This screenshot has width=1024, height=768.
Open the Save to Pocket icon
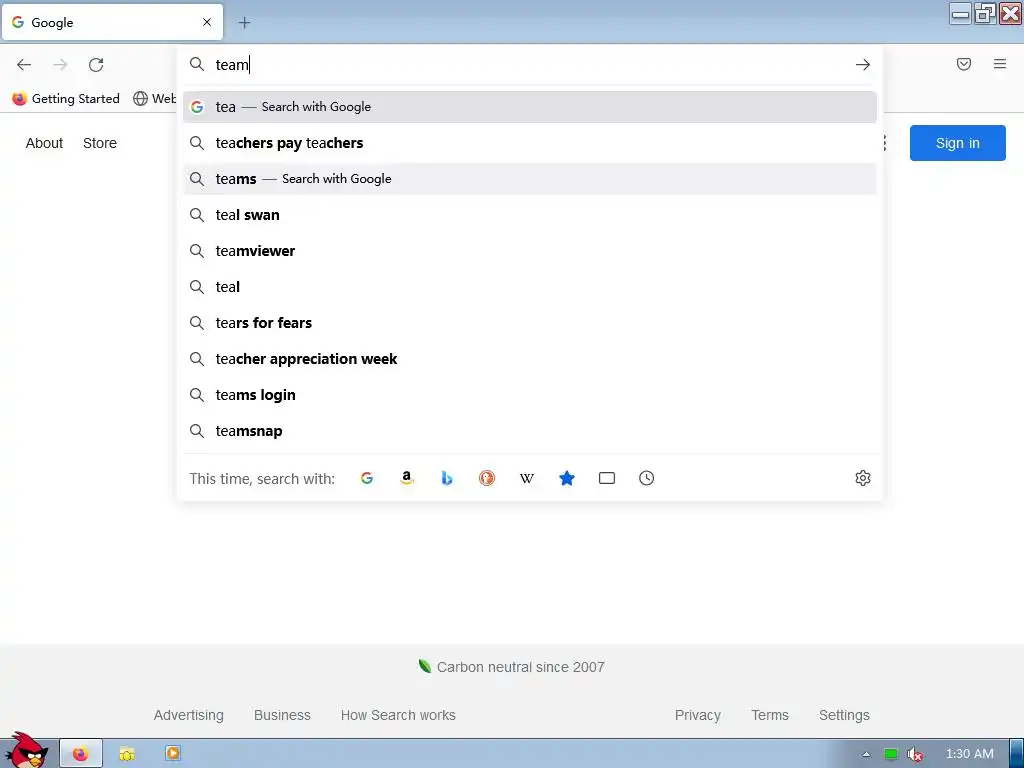coord(964,64)
